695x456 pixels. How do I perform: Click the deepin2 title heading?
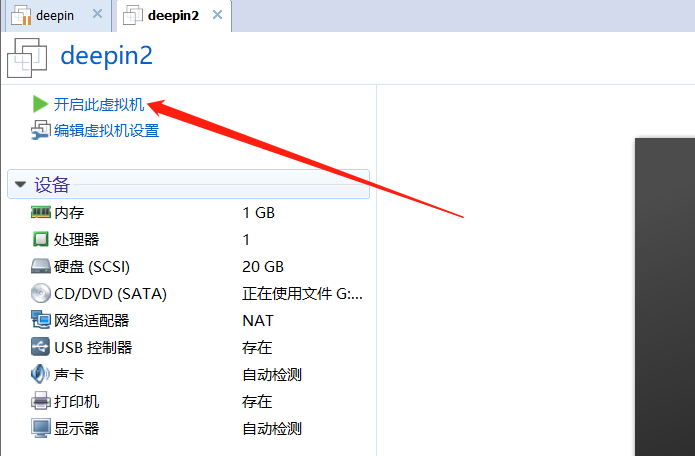pyautogui.click(x=106, y=57)
